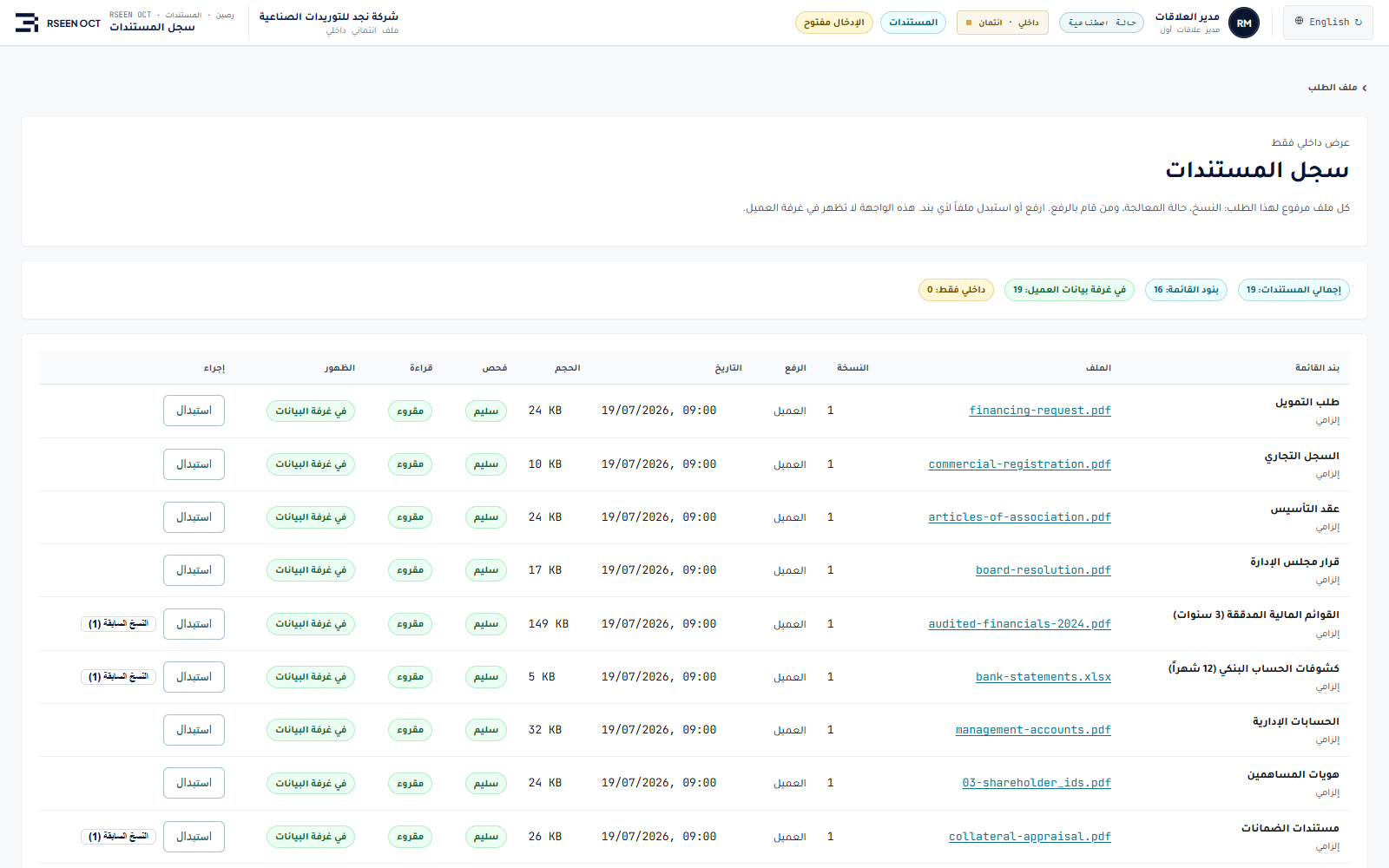Expand previous versions of audited-financials-2024.pdf

pyautogui.click(x=118, y=624)
